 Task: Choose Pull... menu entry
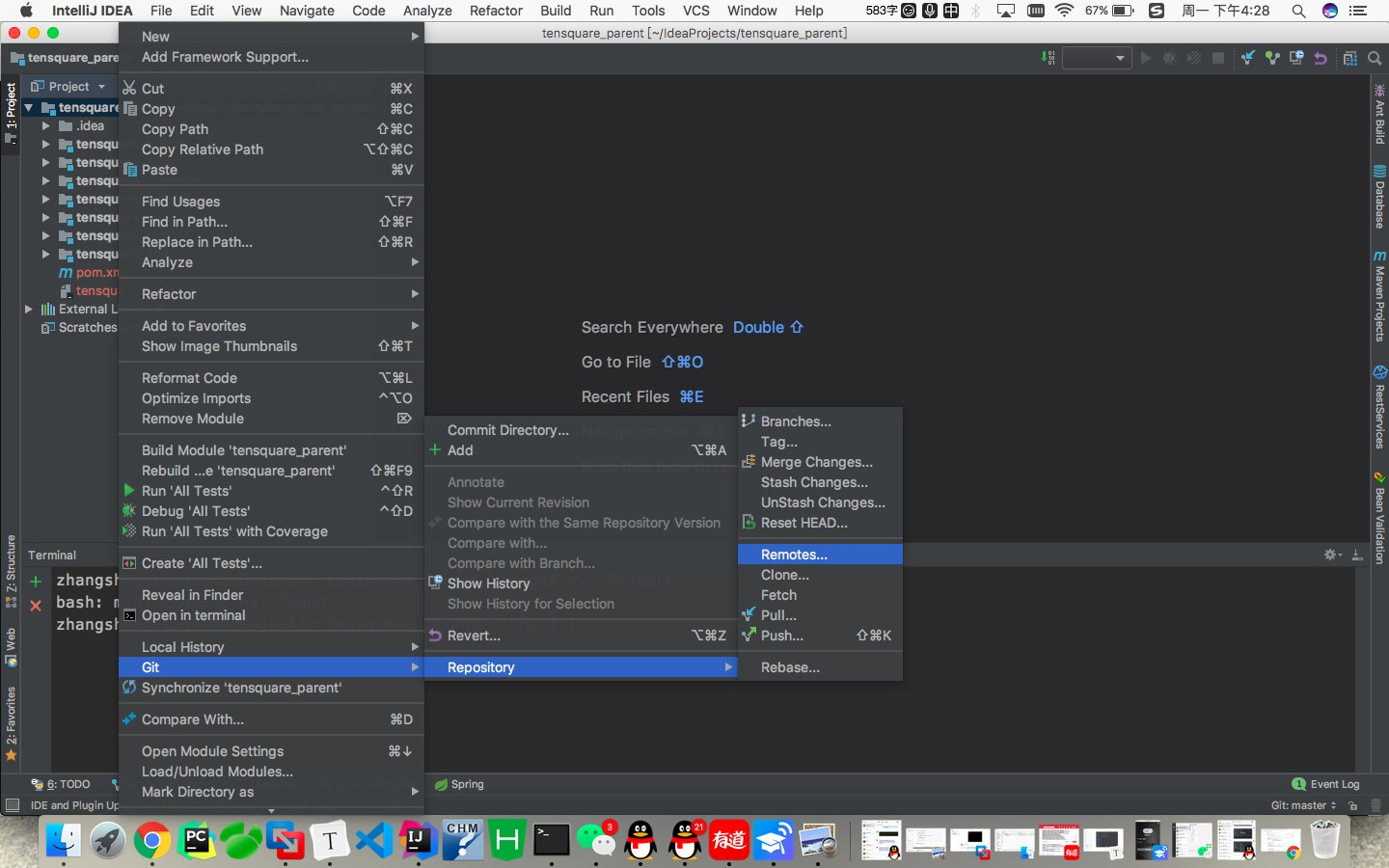click(820, 615)
